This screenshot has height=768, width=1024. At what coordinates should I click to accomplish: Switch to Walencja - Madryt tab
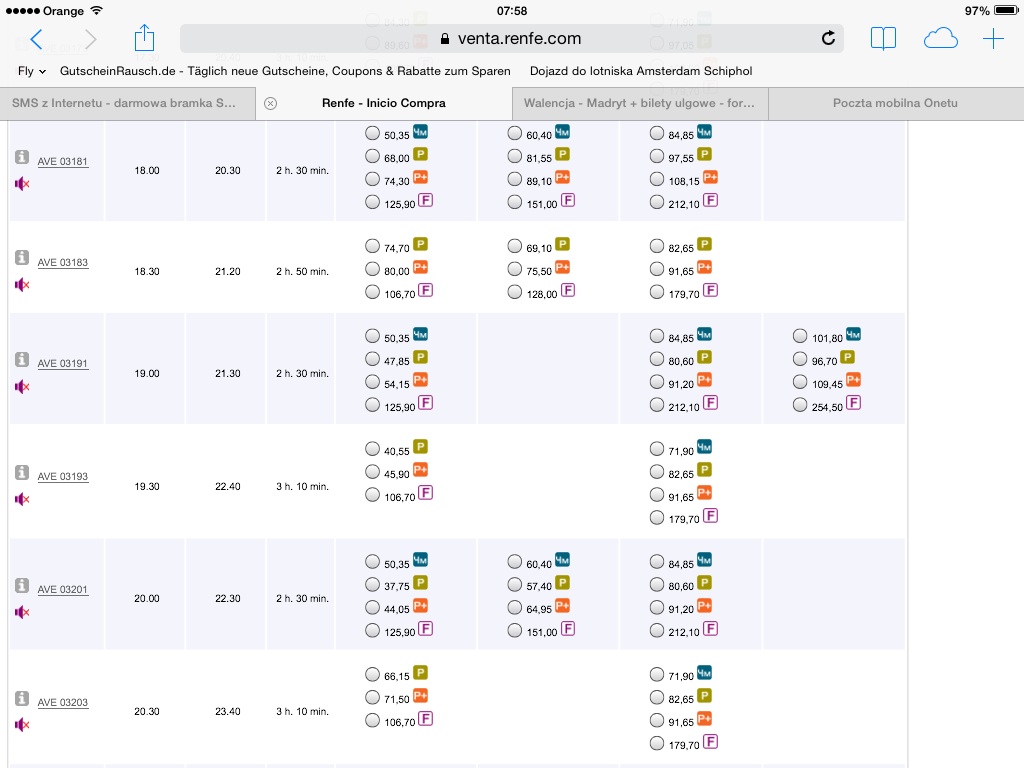(x=639, y=103)
